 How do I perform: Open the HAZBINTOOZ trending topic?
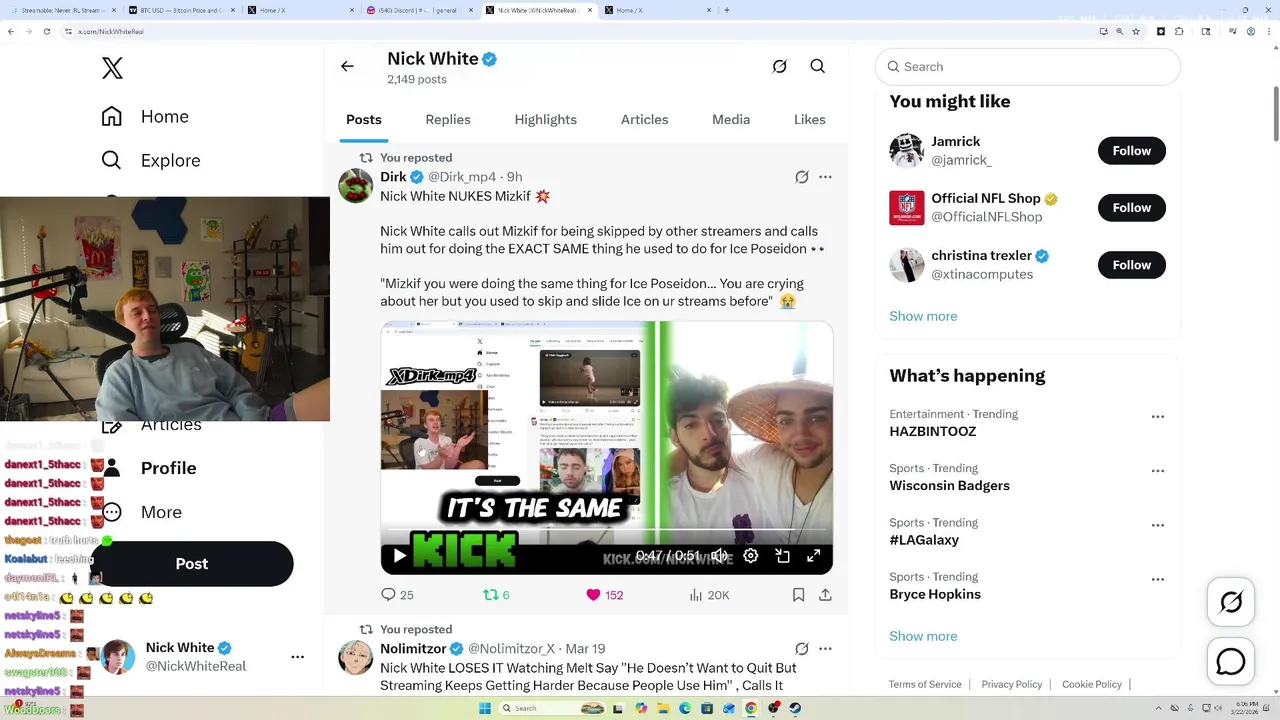[x=933, y=431]
